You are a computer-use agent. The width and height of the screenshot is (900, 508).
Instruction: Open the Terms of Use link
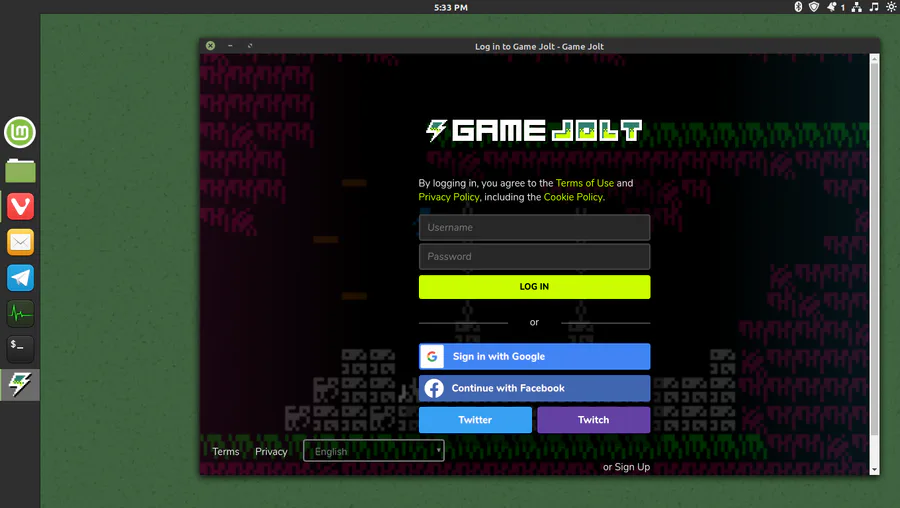(x=584, y=183)
